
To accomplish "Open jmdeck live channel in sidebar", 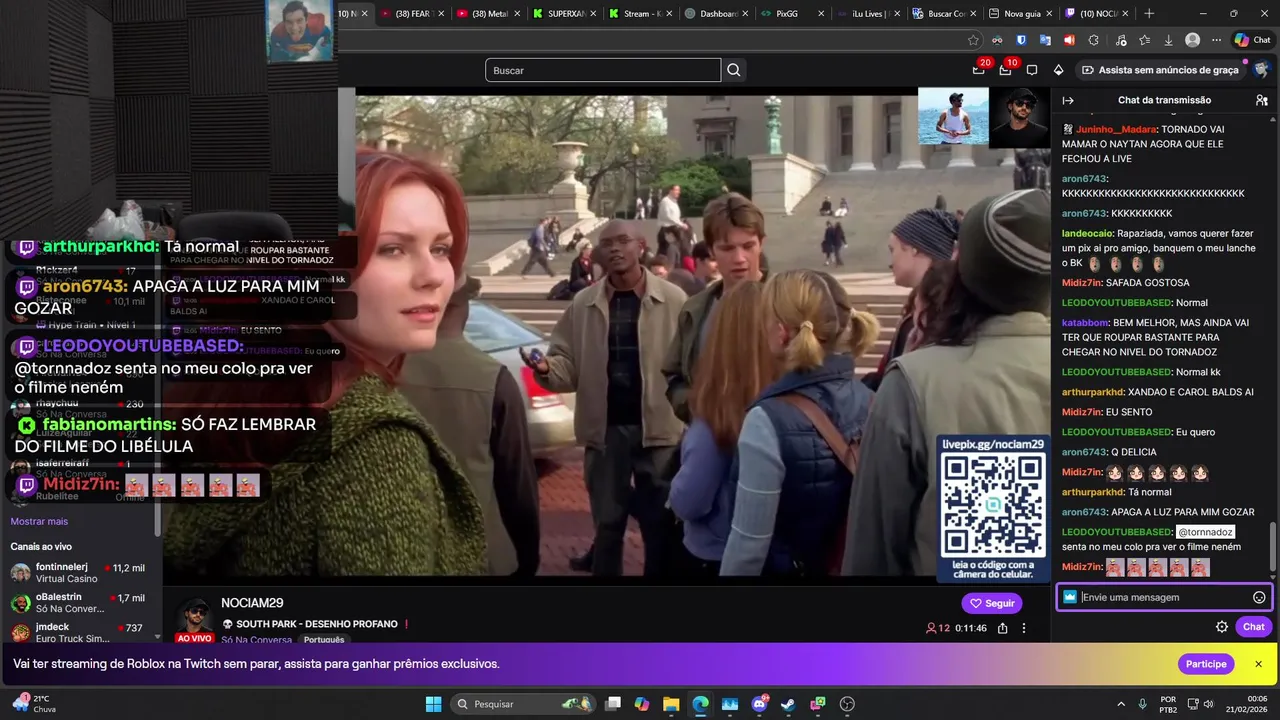I will tap(79, 633).
